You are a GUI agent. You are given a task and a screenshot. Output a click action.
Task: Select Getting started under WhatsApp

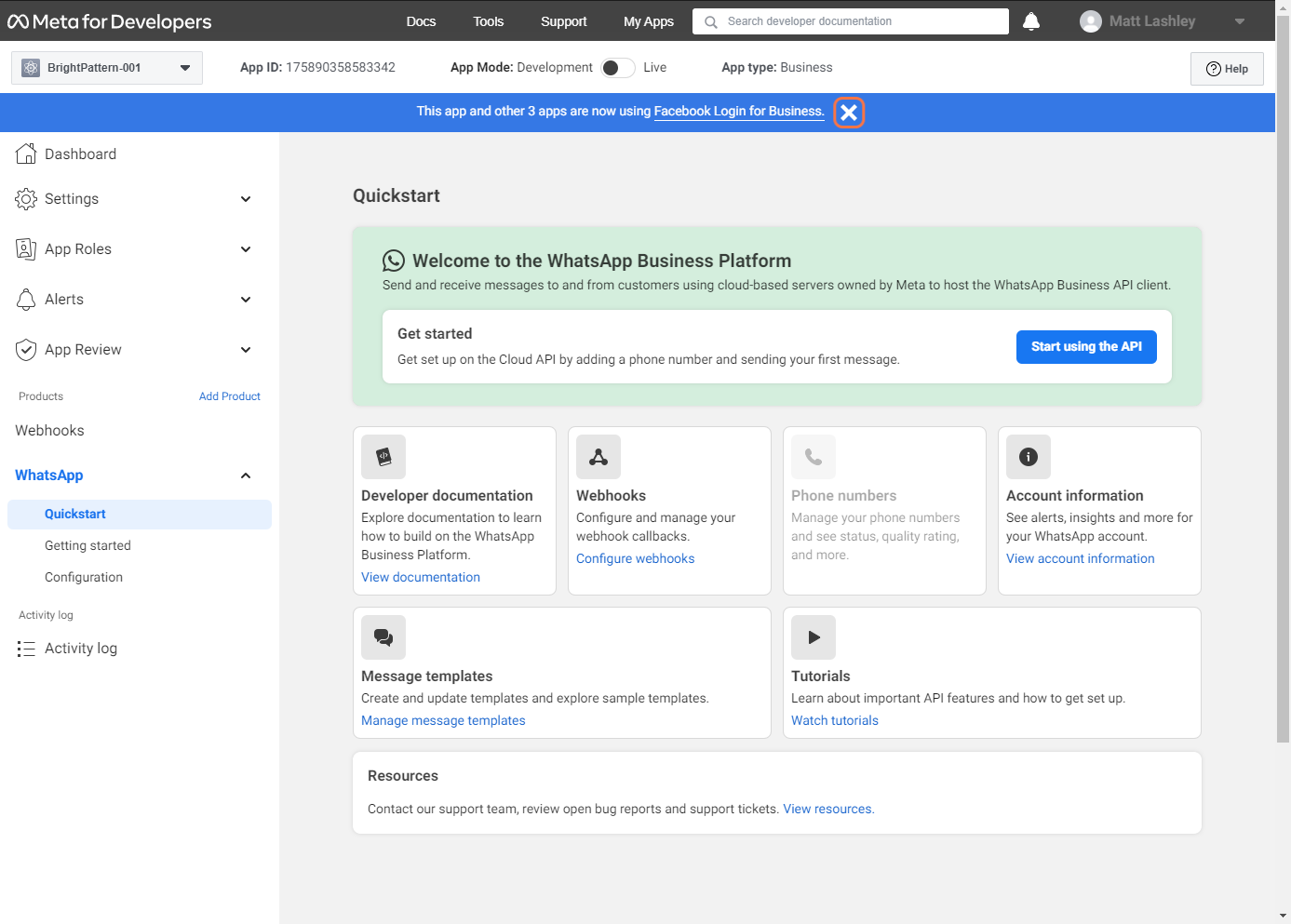coord(87,546)
